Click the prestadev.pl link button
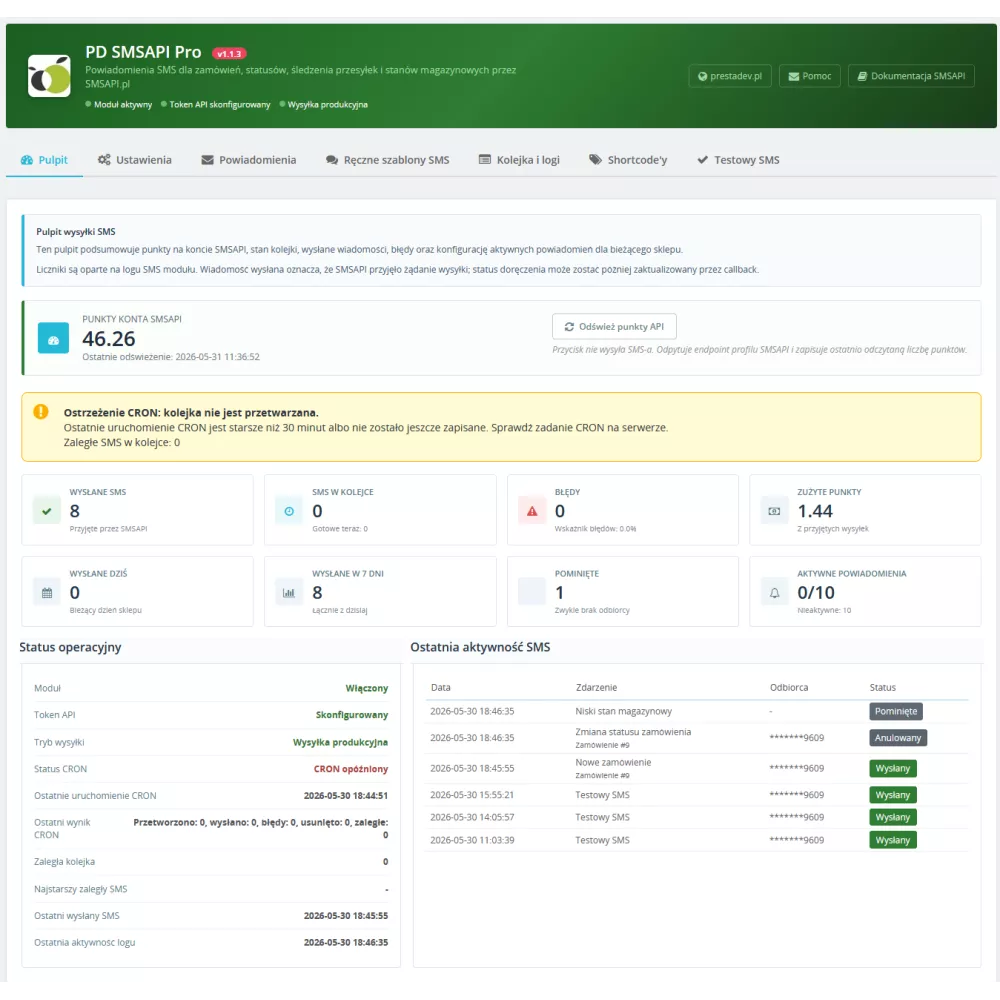The width and height of the screenshot is (1000, 1000). (x=730, y=76)
